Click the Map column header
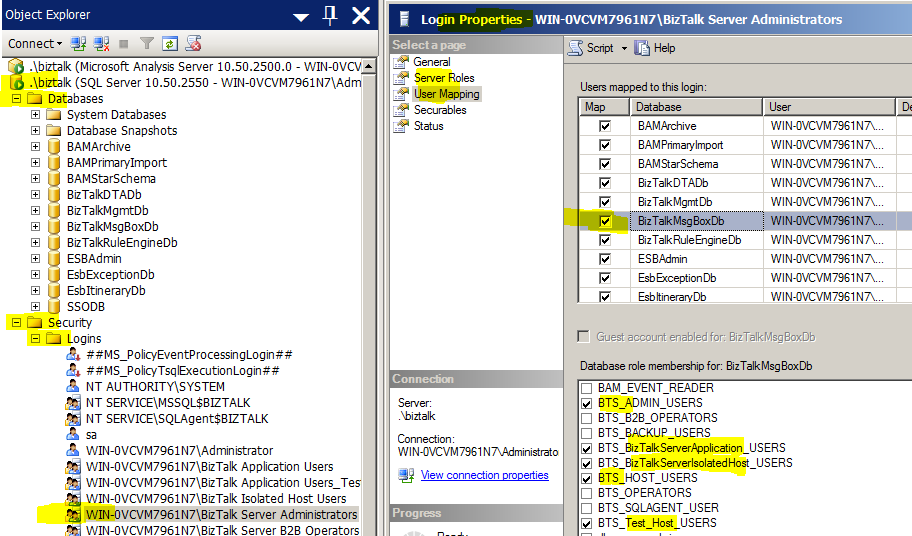 click(604, 107)
